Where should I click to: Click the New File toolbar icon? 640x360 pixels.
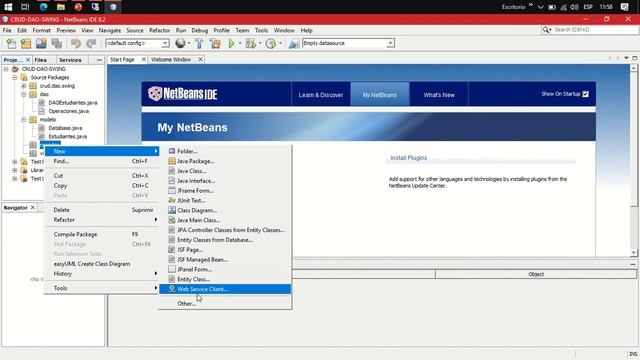click(x=11, y=43)
